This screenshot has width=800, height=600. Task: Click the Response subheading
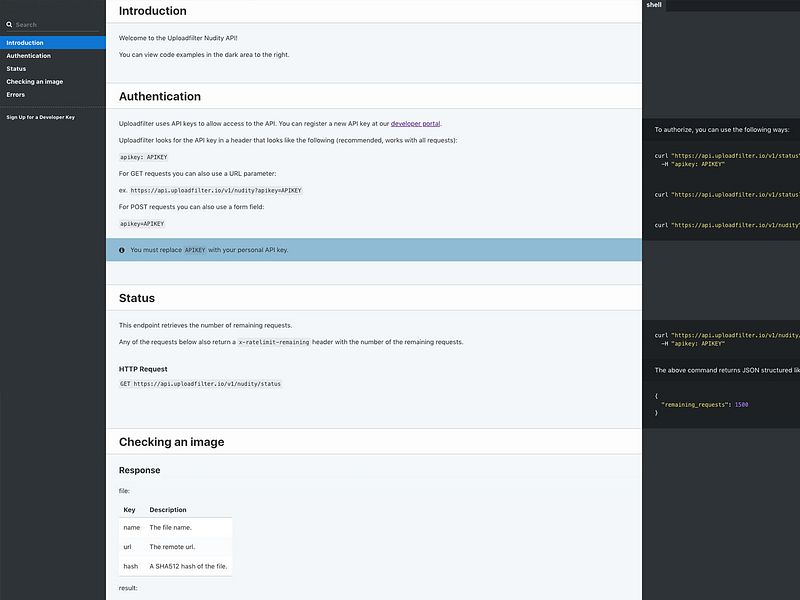click(x=139, y=470)
